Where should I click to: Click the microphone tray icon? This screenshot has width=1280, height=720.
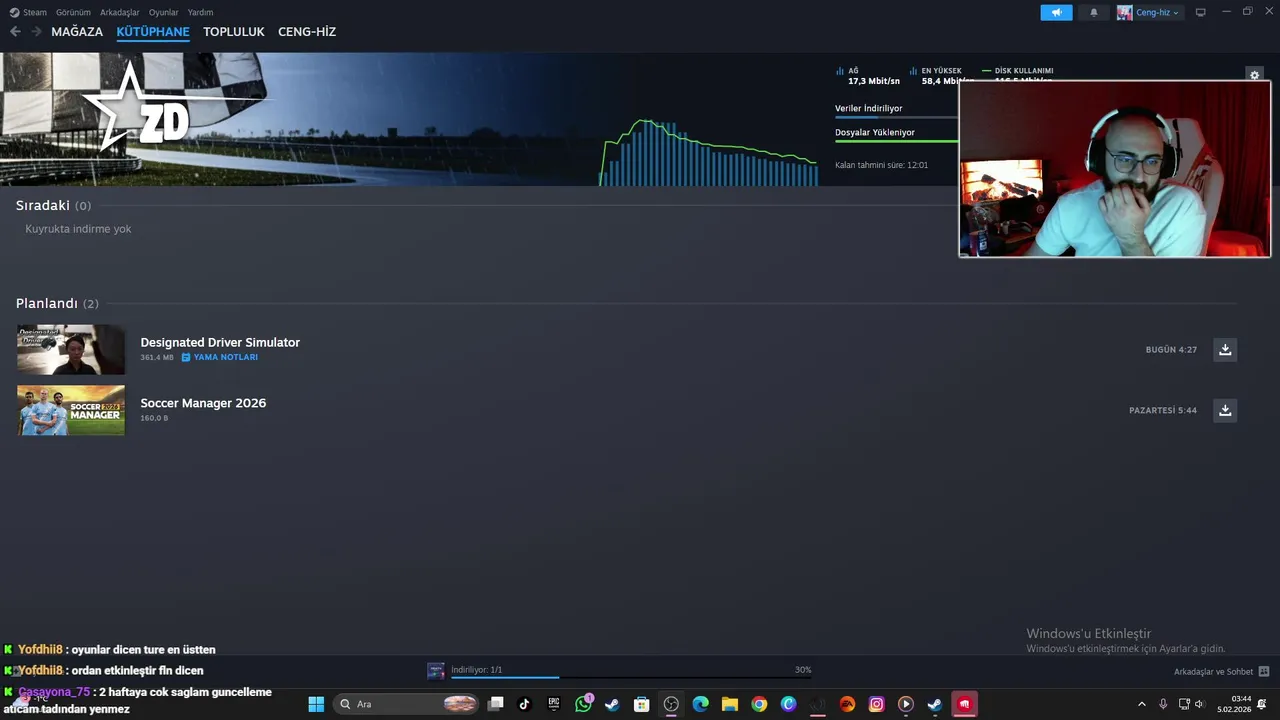1163,704
